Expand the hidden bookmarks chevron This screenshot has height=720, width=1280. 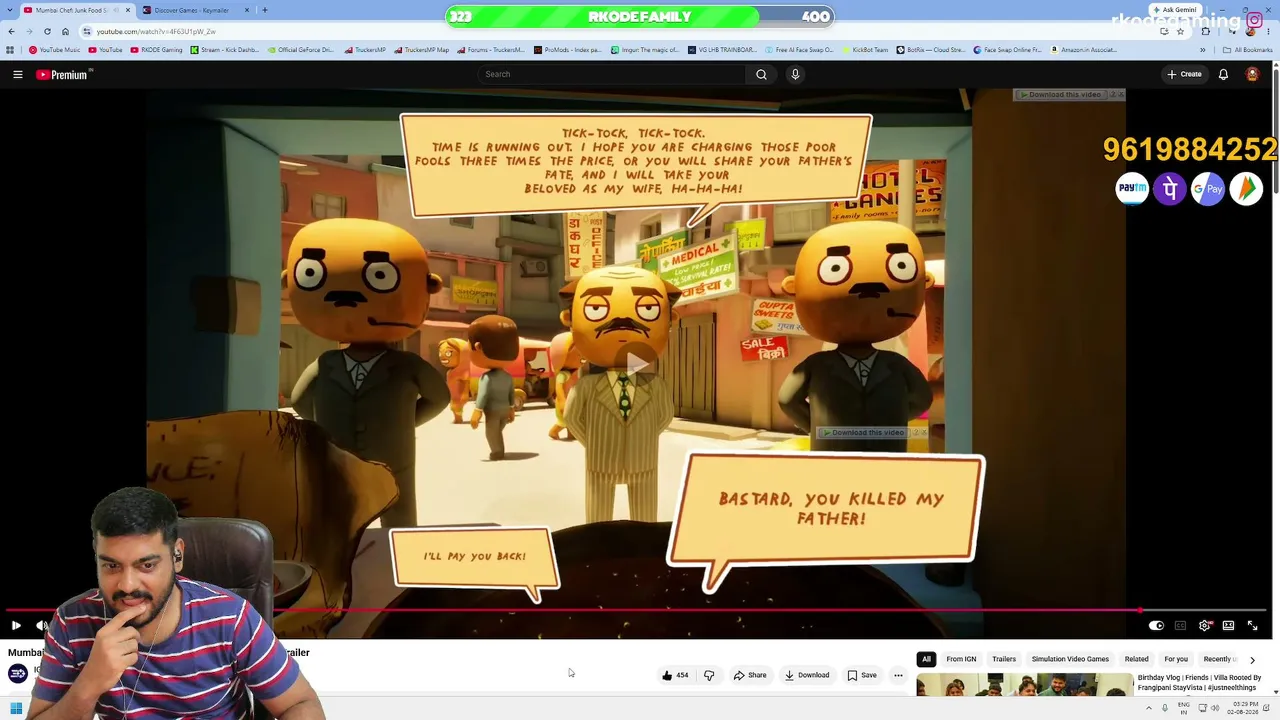pos(1204,50)
